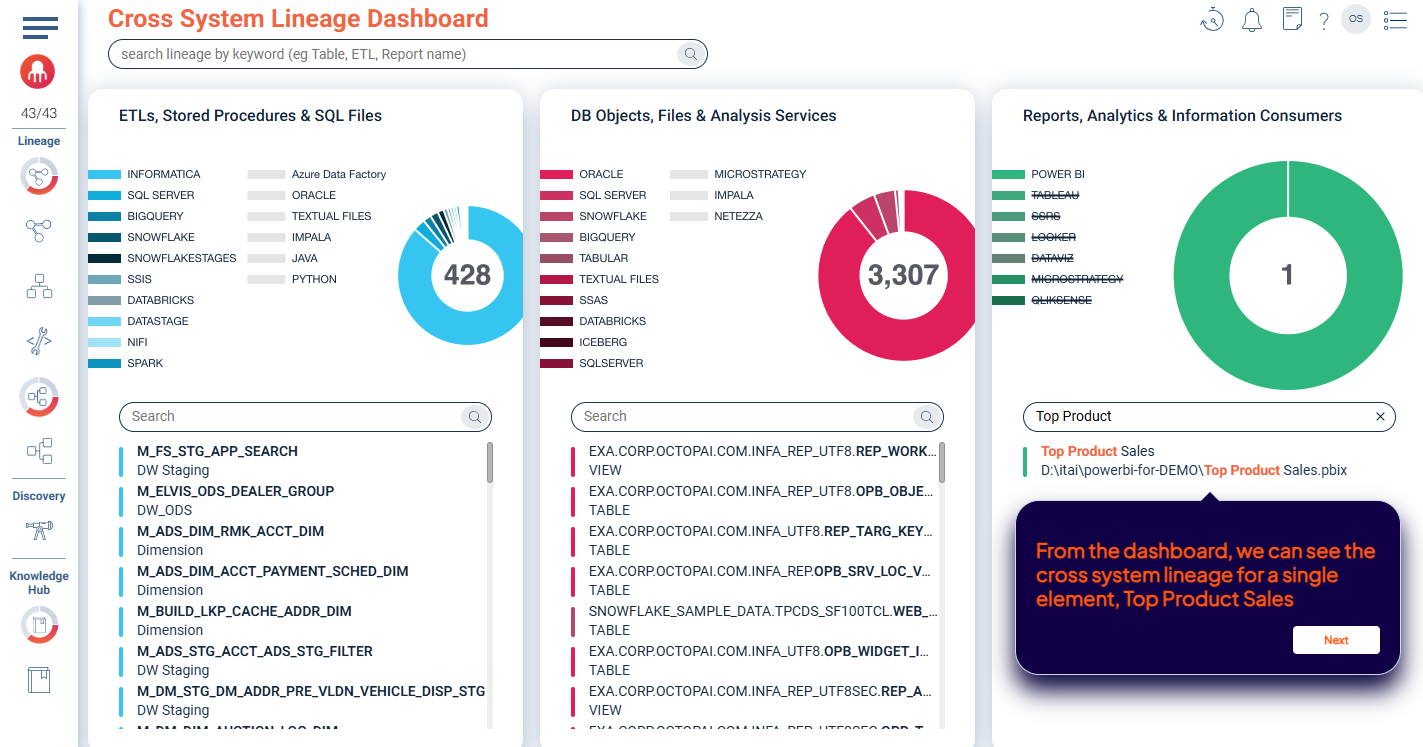Toggle the INFORMATICA legend filter
1423x747 pixels.
144,174
